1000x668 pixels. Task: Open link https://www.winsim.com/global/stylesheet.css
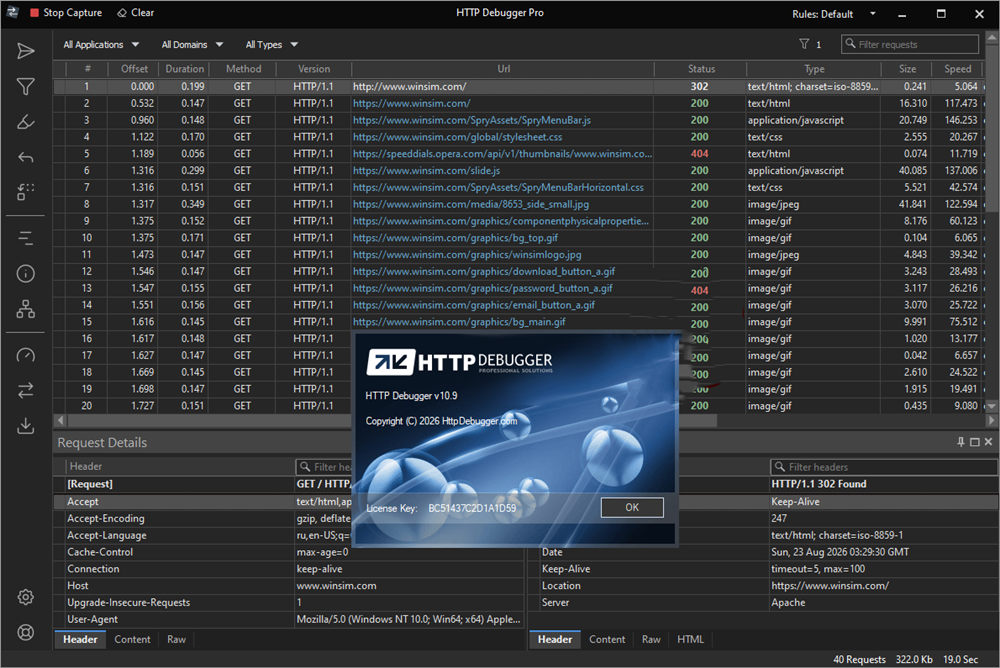457,137
